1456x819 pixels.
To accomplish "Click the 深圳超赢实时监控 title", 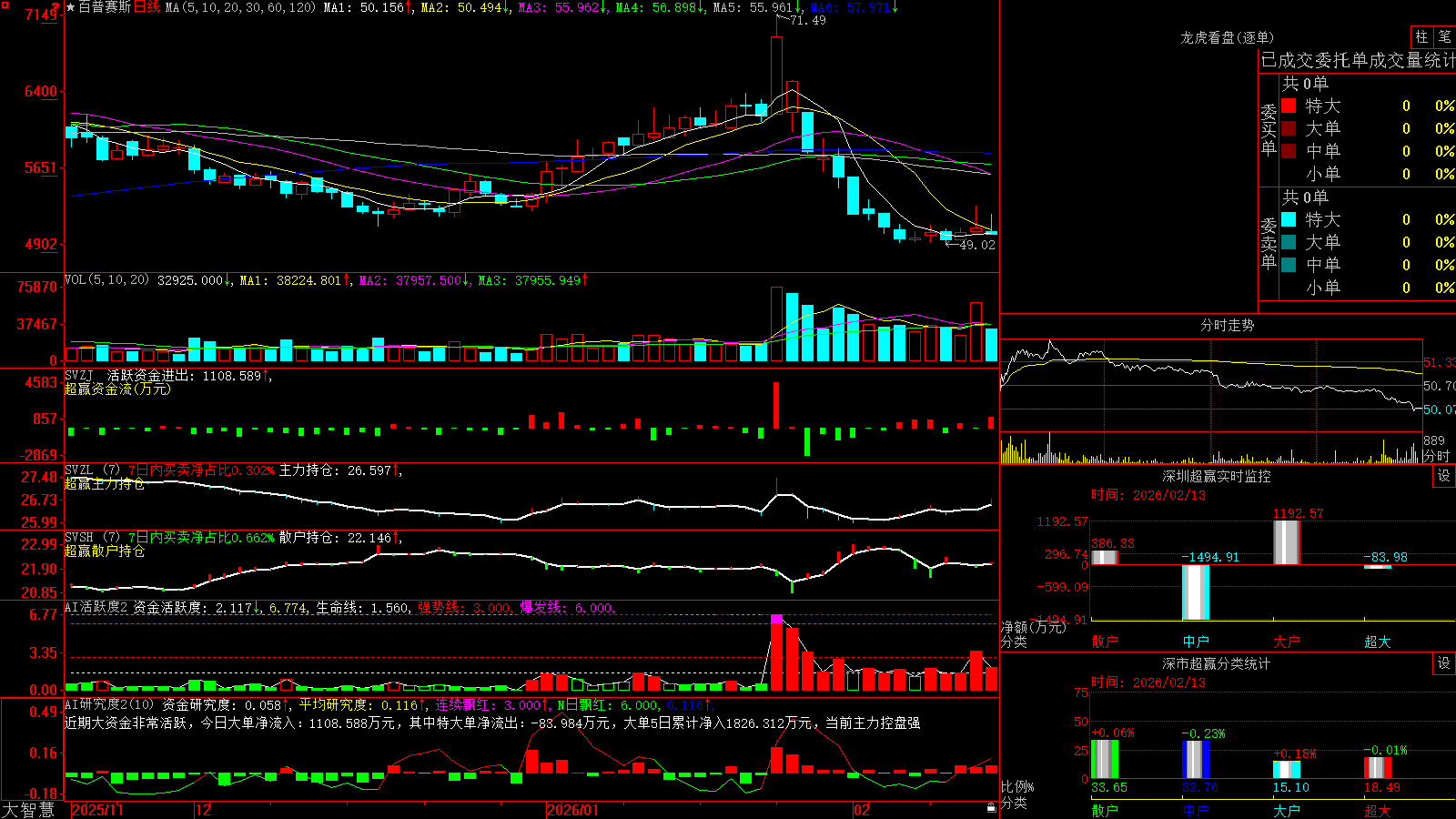I will pyautogui.click(x=1217, y=476).
